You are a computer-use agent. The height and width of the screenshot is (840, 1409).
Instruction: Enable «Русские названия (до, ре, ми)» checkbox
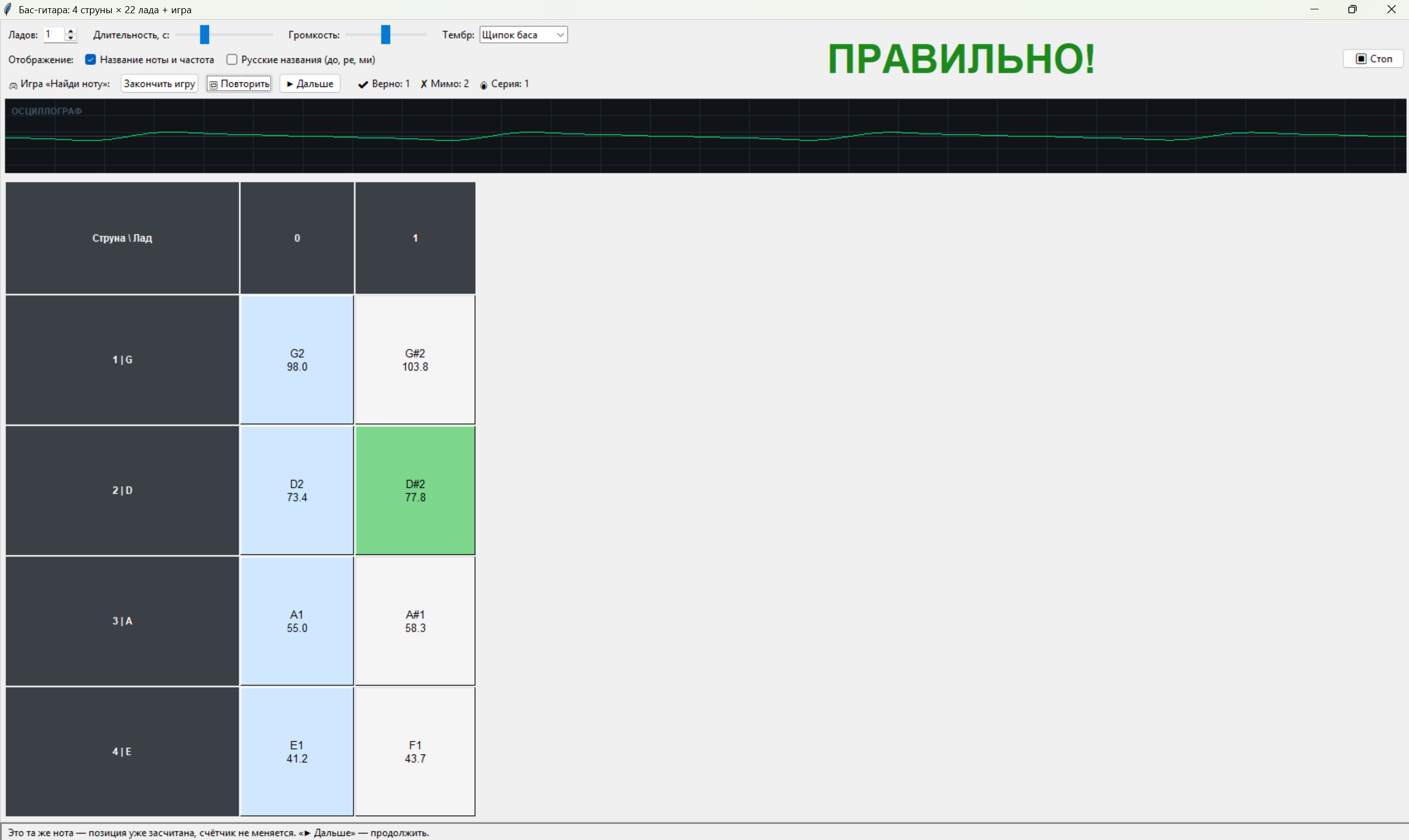click(x=232, y=60)
